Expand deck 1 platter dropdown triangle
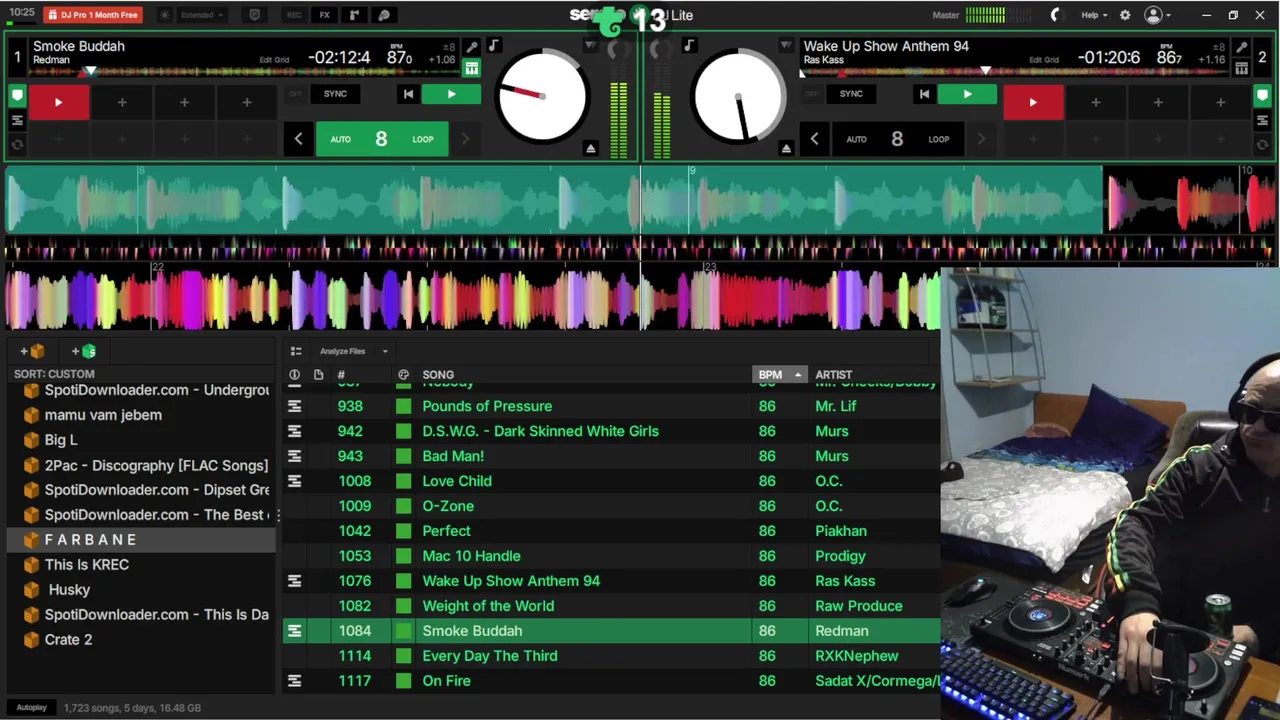This screenshot has height=720, width=1280. (x=590, y=46)
